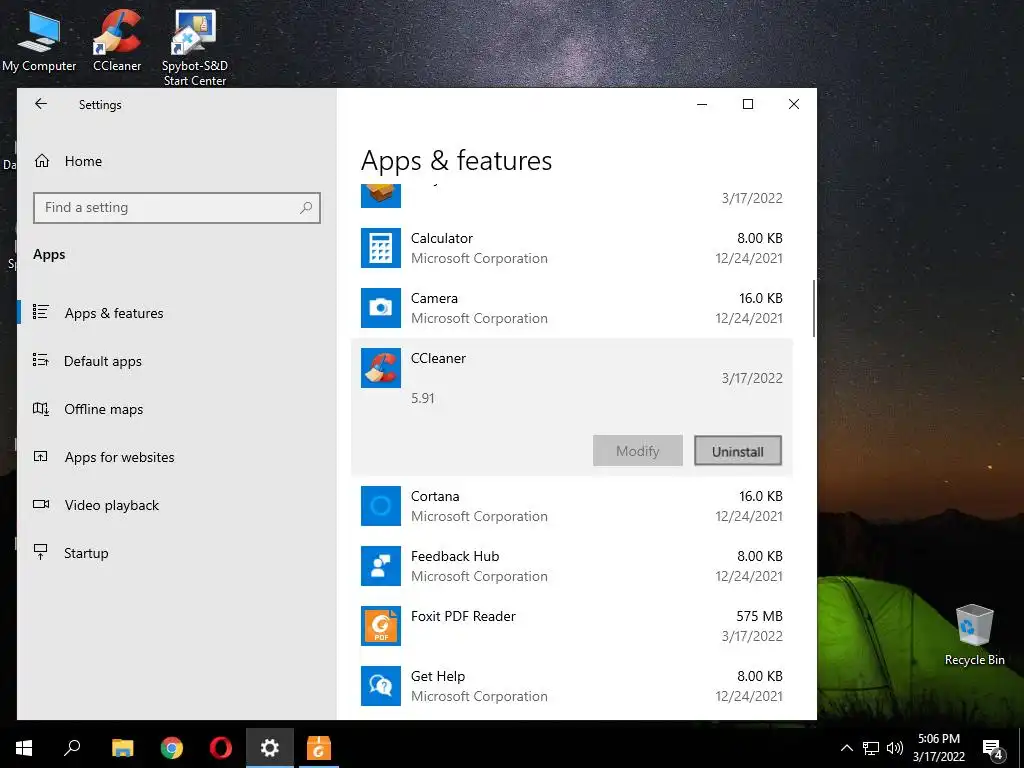Viewport: 1024px width, 768px height.
Task: Open the network tray icon
Action: pyautogui.click(x=871, y=748)
